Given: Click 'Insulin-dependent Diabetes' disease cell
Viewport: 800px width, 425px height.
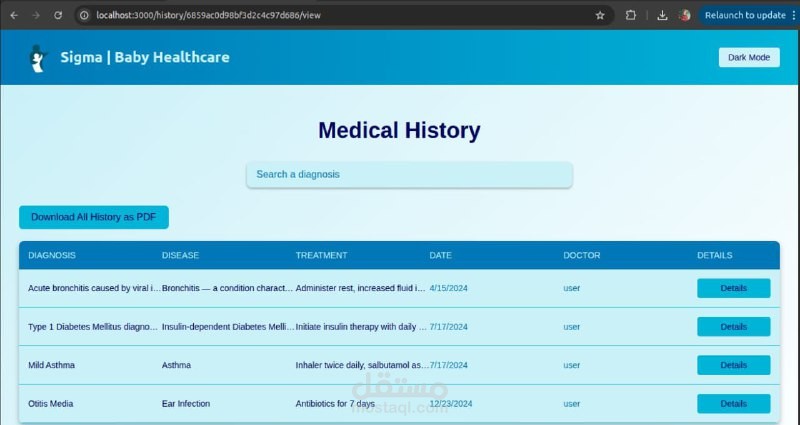Looking at the screenshot, I should tap(228, 327).
